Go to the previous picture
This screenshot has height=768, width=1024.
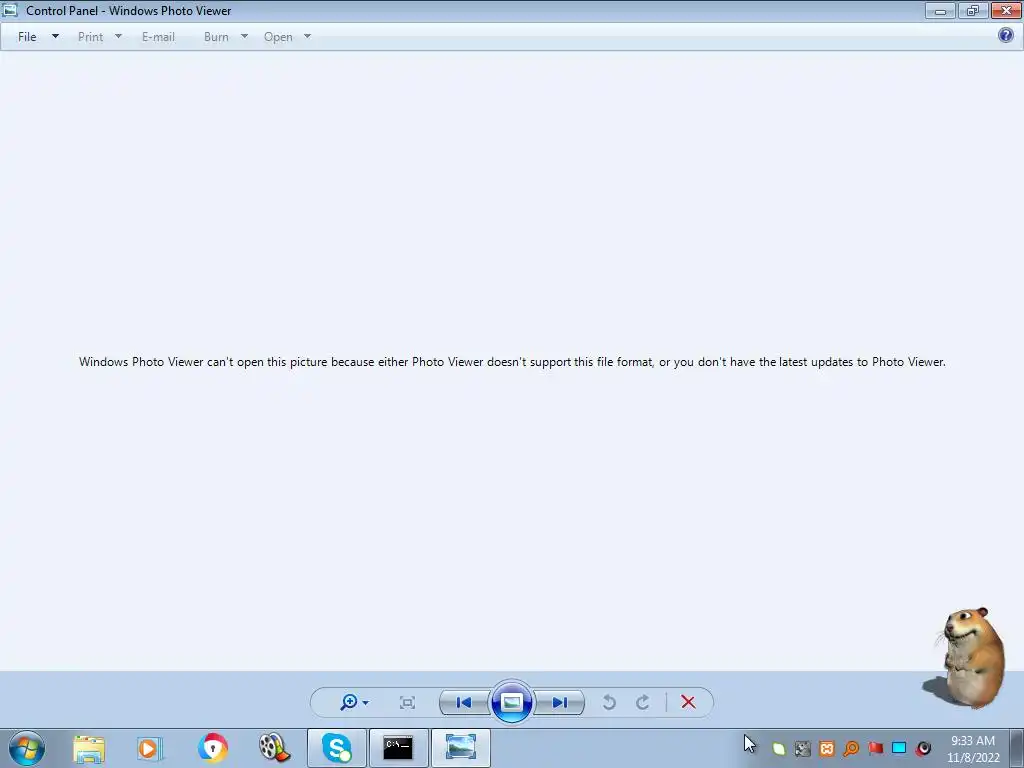pyautogui.click(x=464, y=703)
